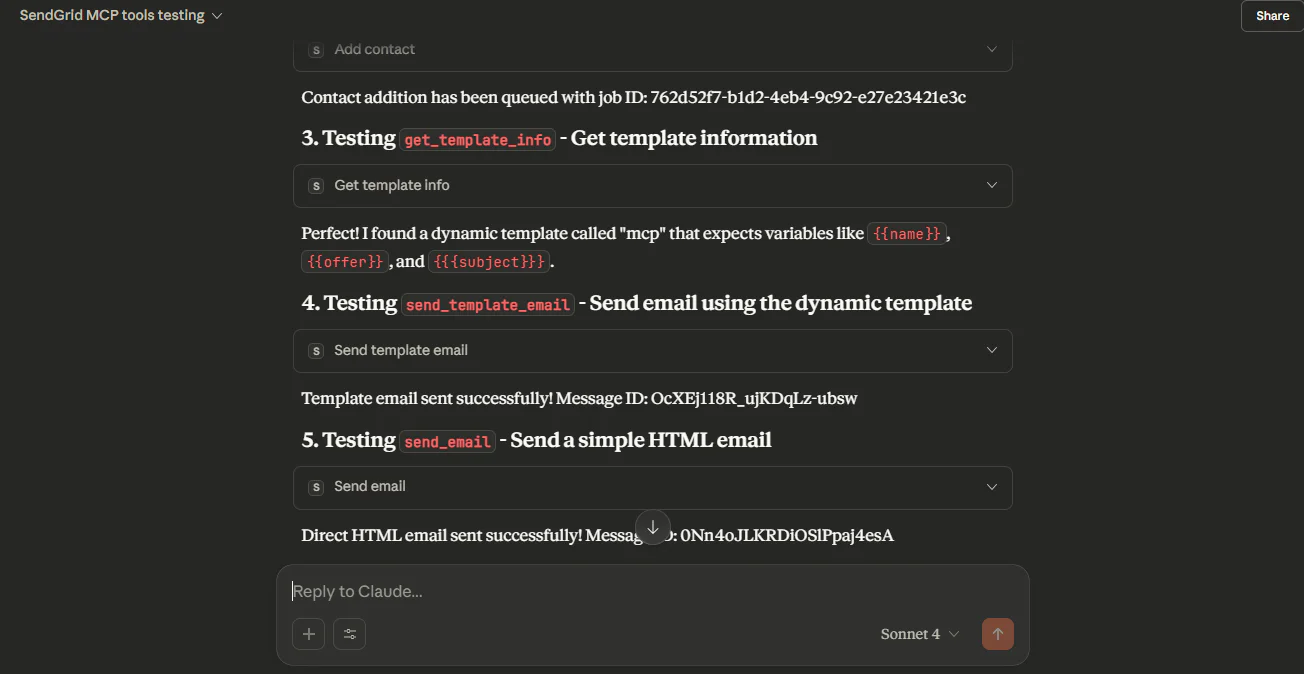1304x674 pixels.
Task: Click the SendGrid icon on the Send email card
Action: click(316, 487)
